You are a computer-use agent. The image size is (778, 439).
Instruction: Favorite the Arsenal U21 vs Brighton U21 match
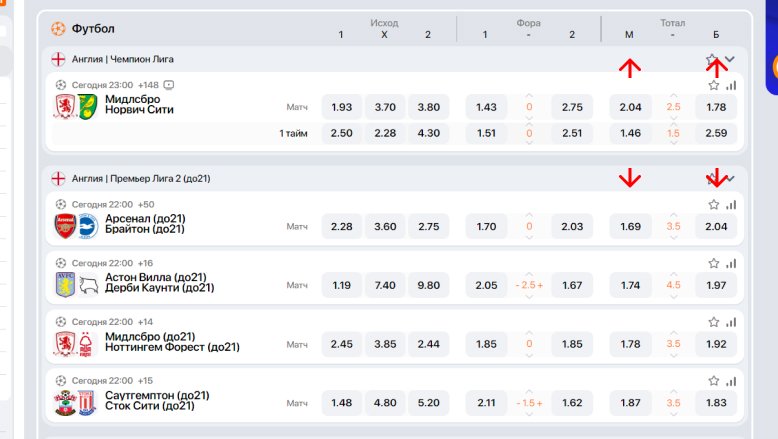[x=713, y=205]
